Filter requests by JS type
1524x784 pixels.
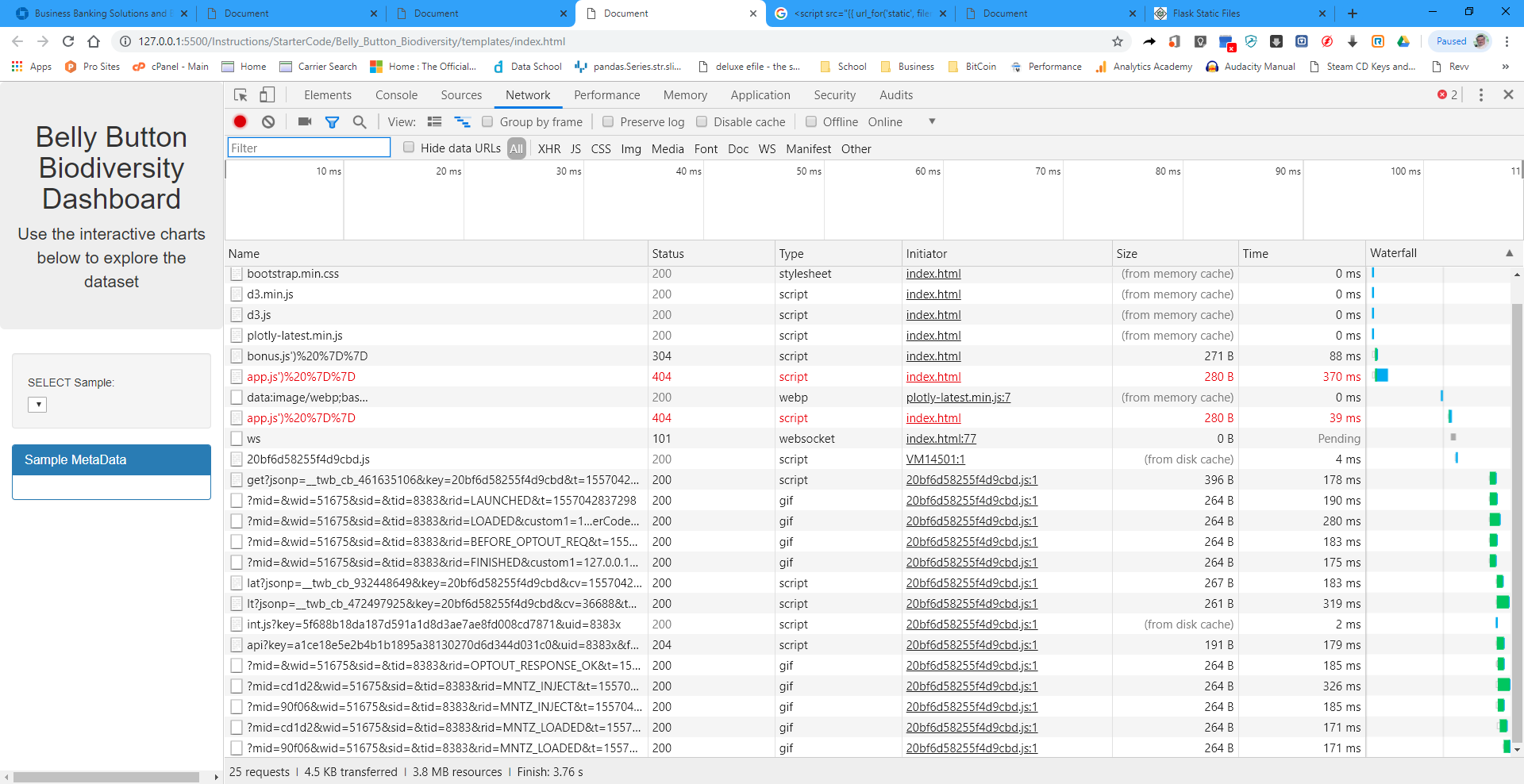575,148
